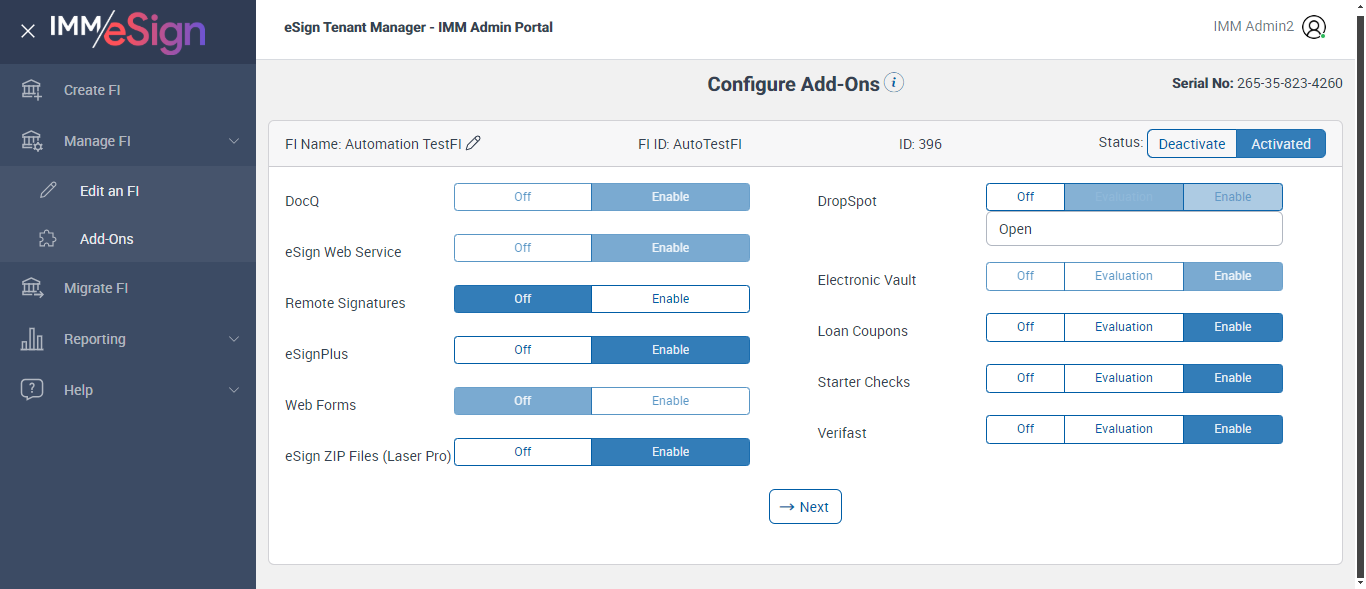Screen dimensions: 1366x589
Task: Click the Deactivate status button
Action: [1191, 144]
